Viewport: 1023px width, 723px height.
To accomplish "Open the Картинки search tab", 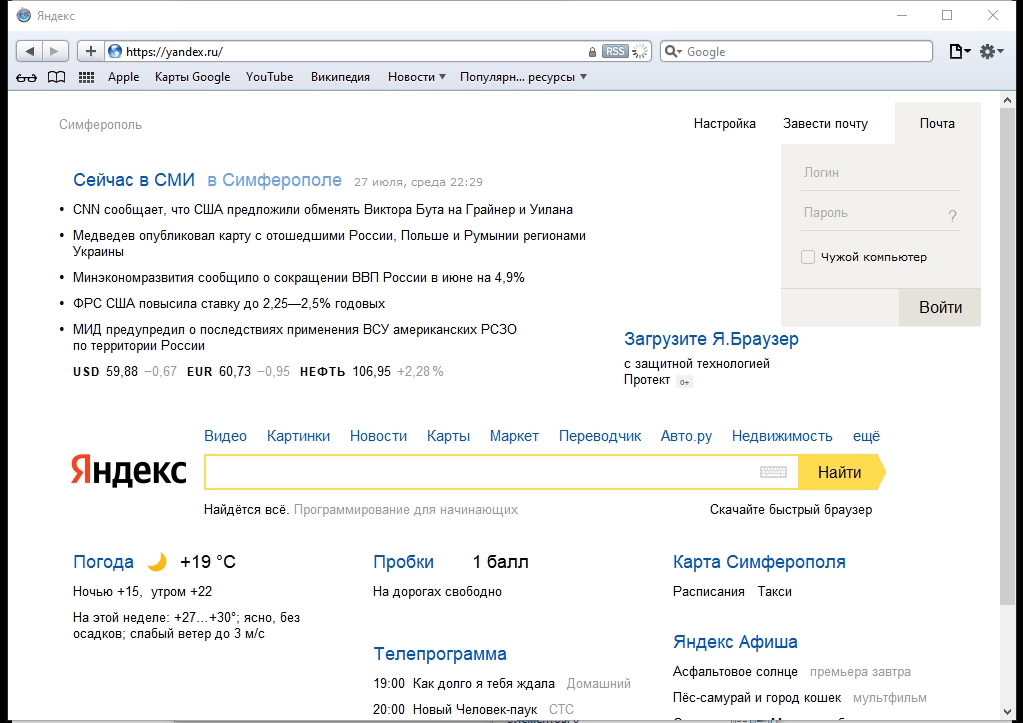I will tap(298, 436).
